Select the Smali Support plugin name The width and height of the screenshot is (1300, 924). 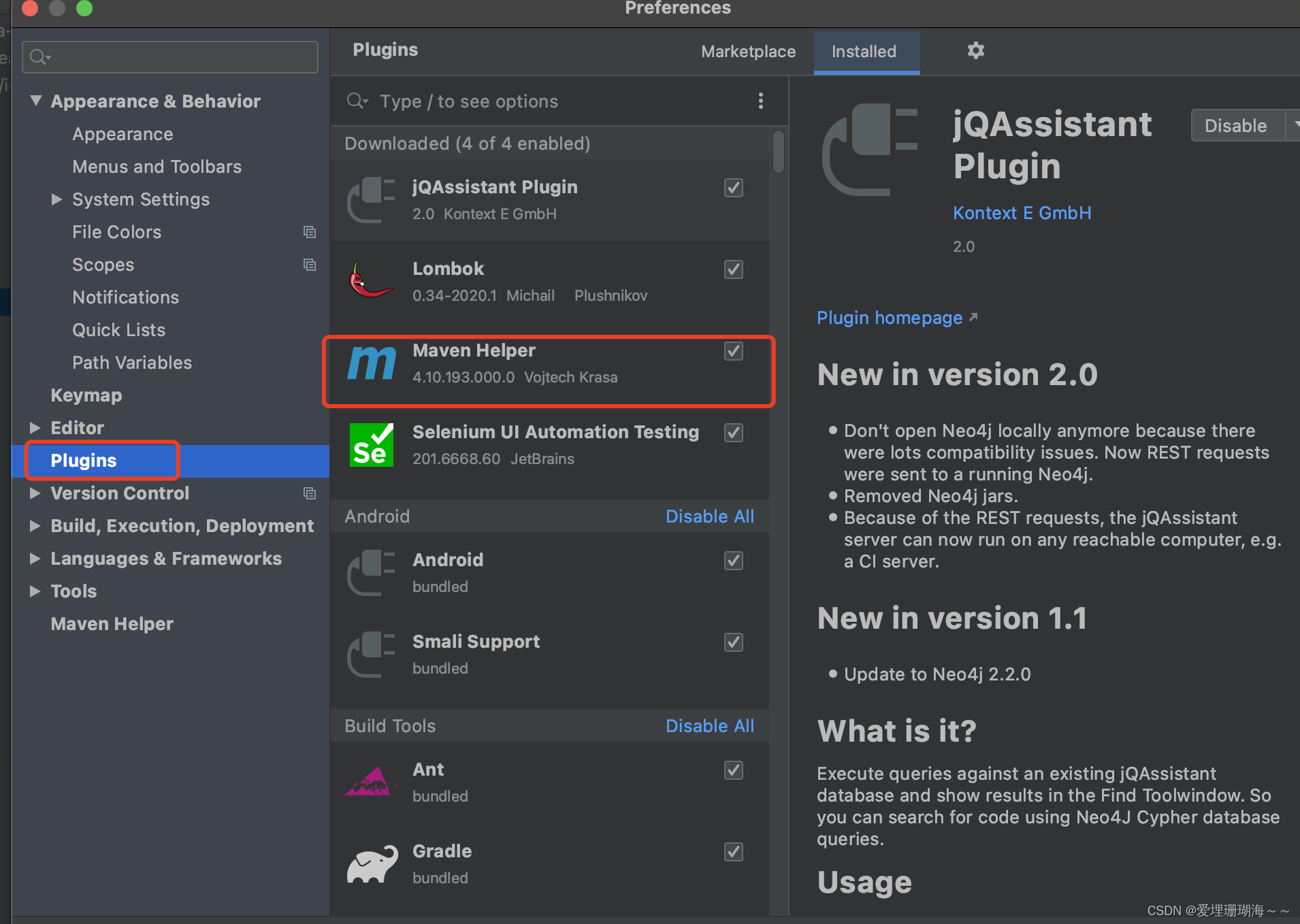[476, 642]
